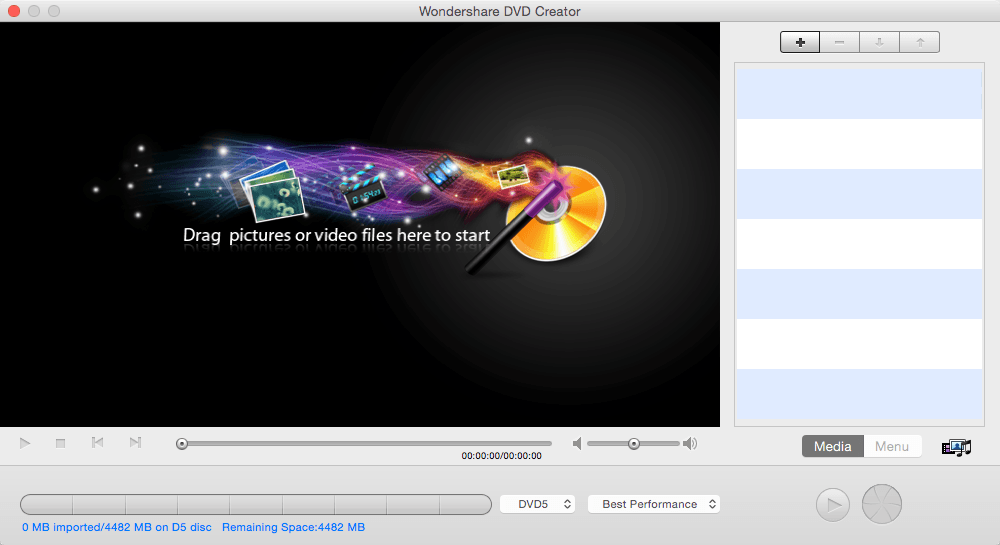Switch to the Media tab
1000x545 pixels.
(832, 446)
